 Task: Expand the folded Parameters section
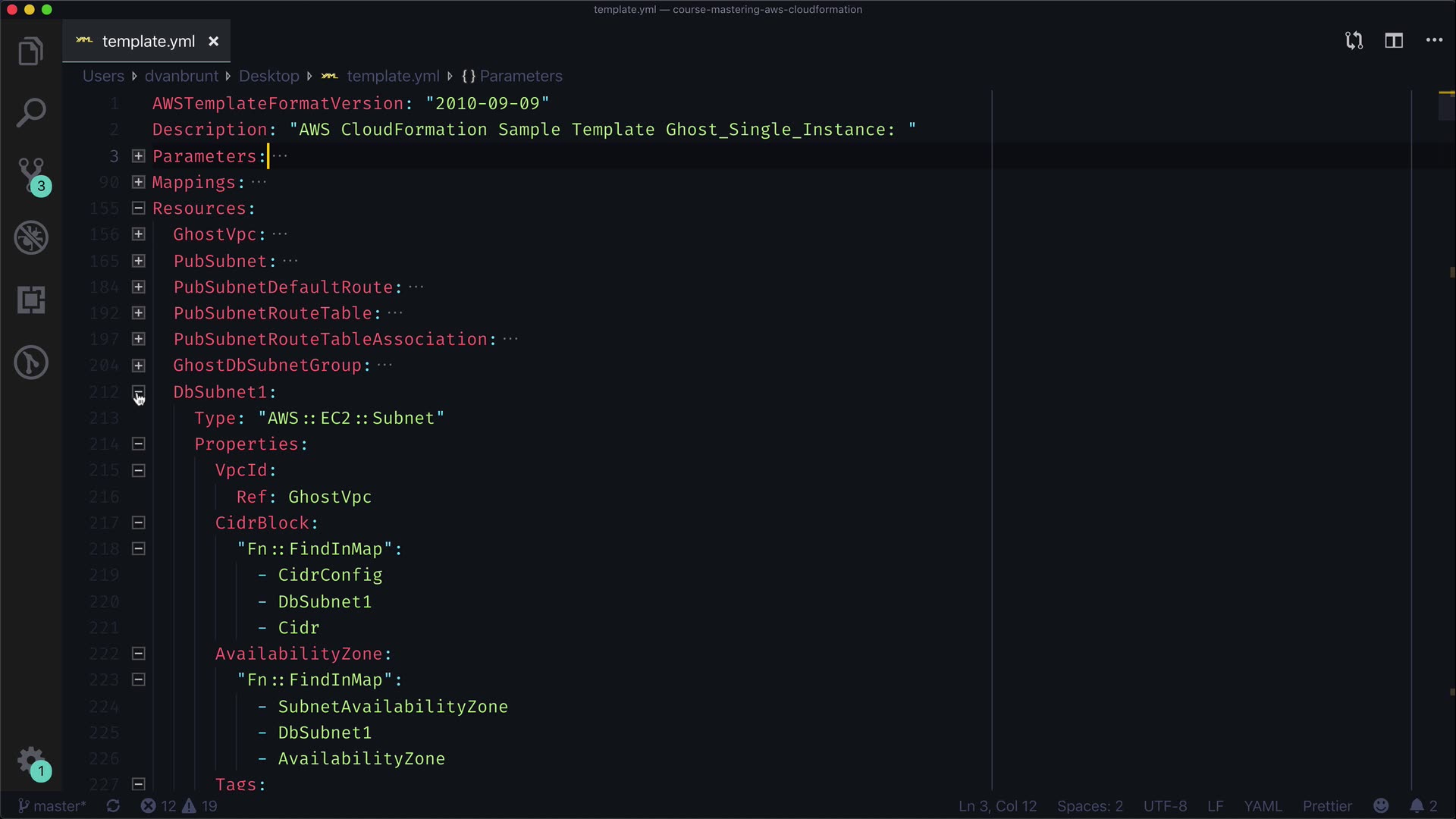click(139, 156)
